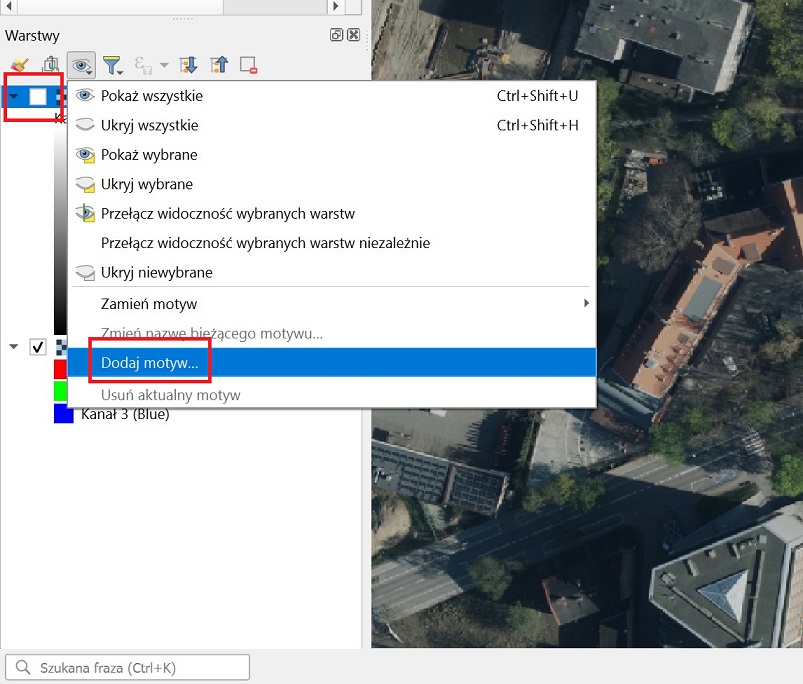Close the Warstwy panel
The image size is (803, 684).
click(x=353, y=35)
